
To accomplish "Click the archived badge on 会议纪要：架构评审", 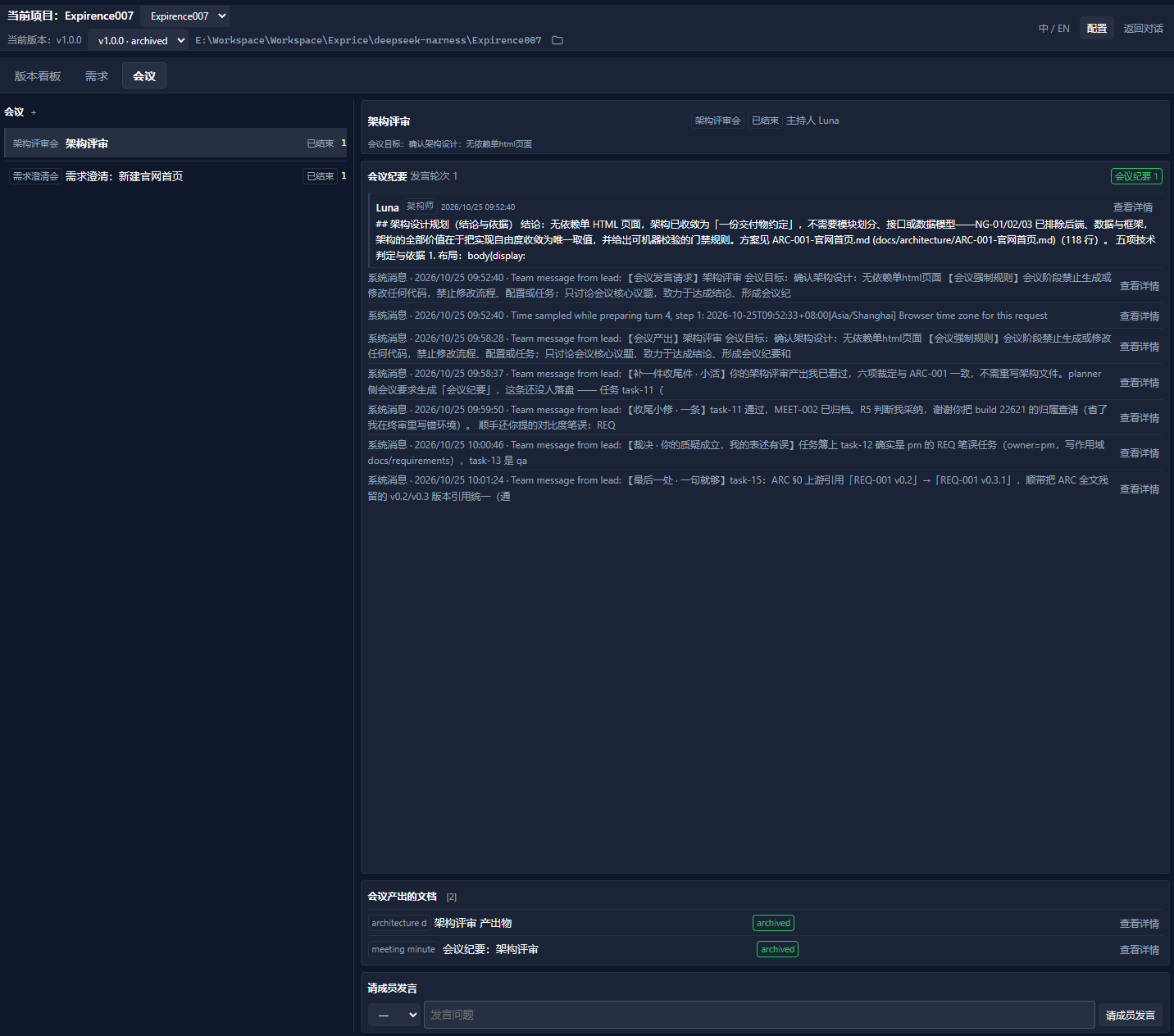I will pyautogui.click(x=777, y=949).
